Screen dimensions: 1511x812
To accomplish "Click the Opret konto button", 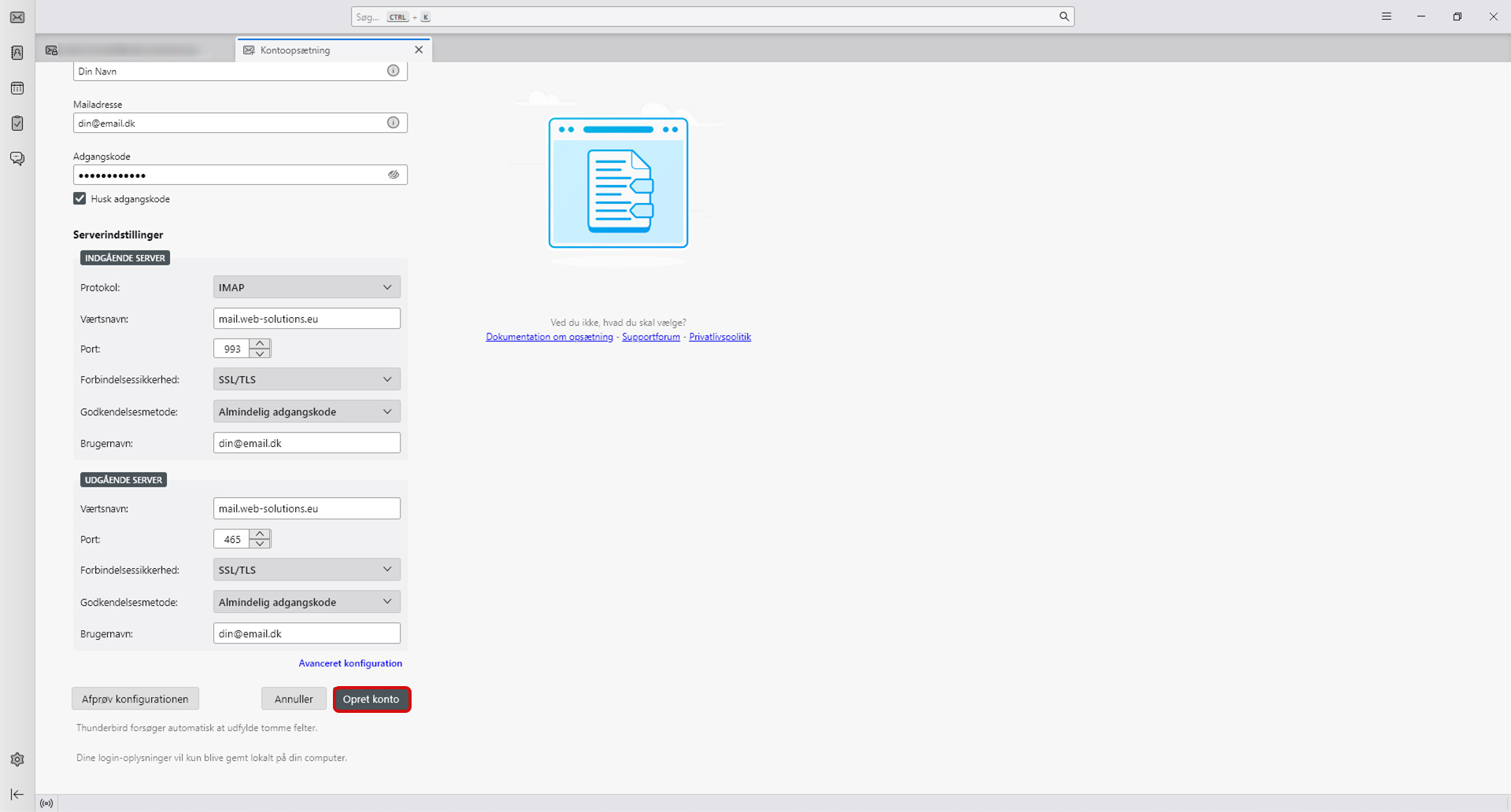I will tap(371, 699).
